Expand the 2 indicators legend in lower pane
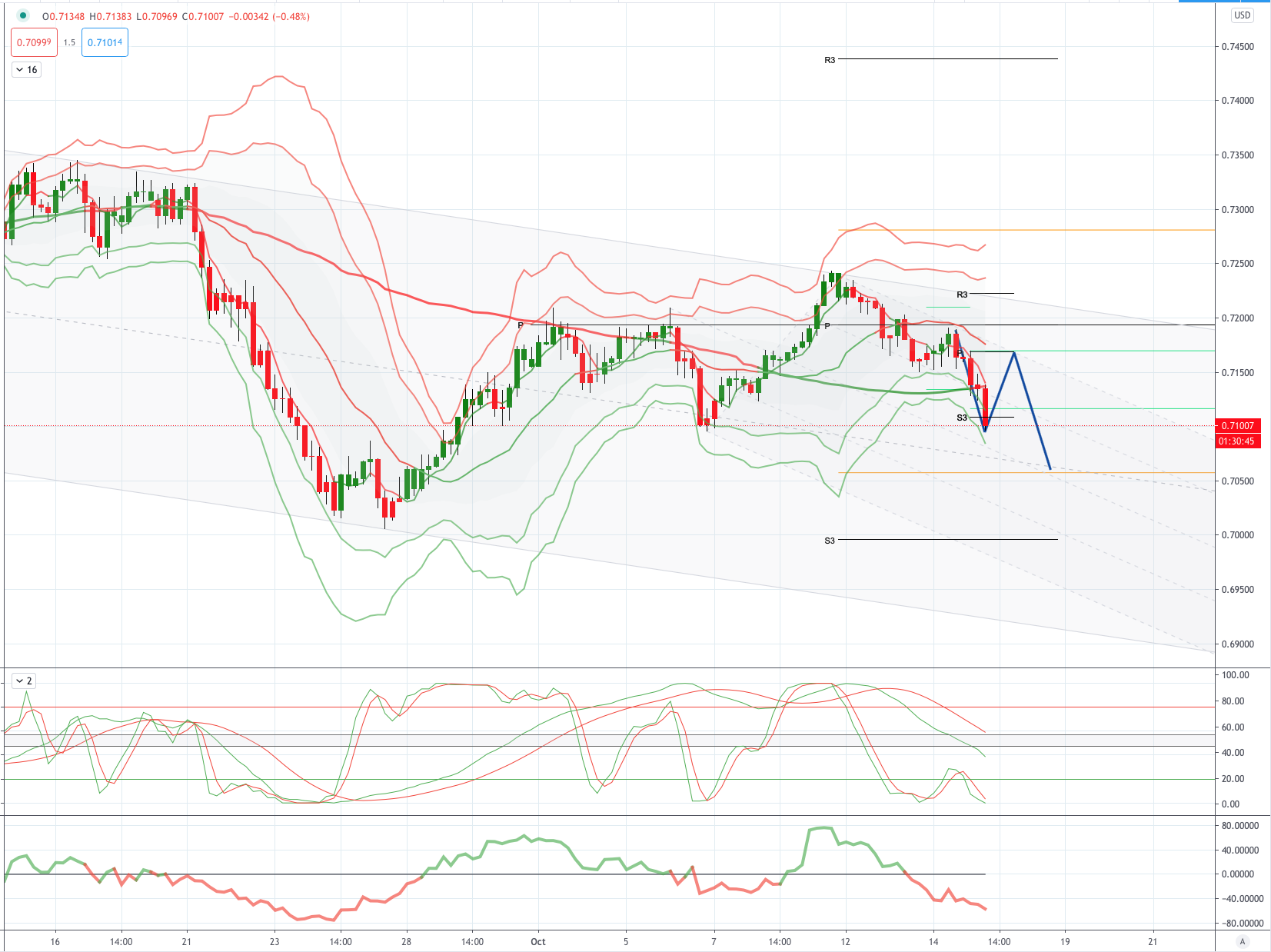 pyautogui.click(x=24, y=681)
